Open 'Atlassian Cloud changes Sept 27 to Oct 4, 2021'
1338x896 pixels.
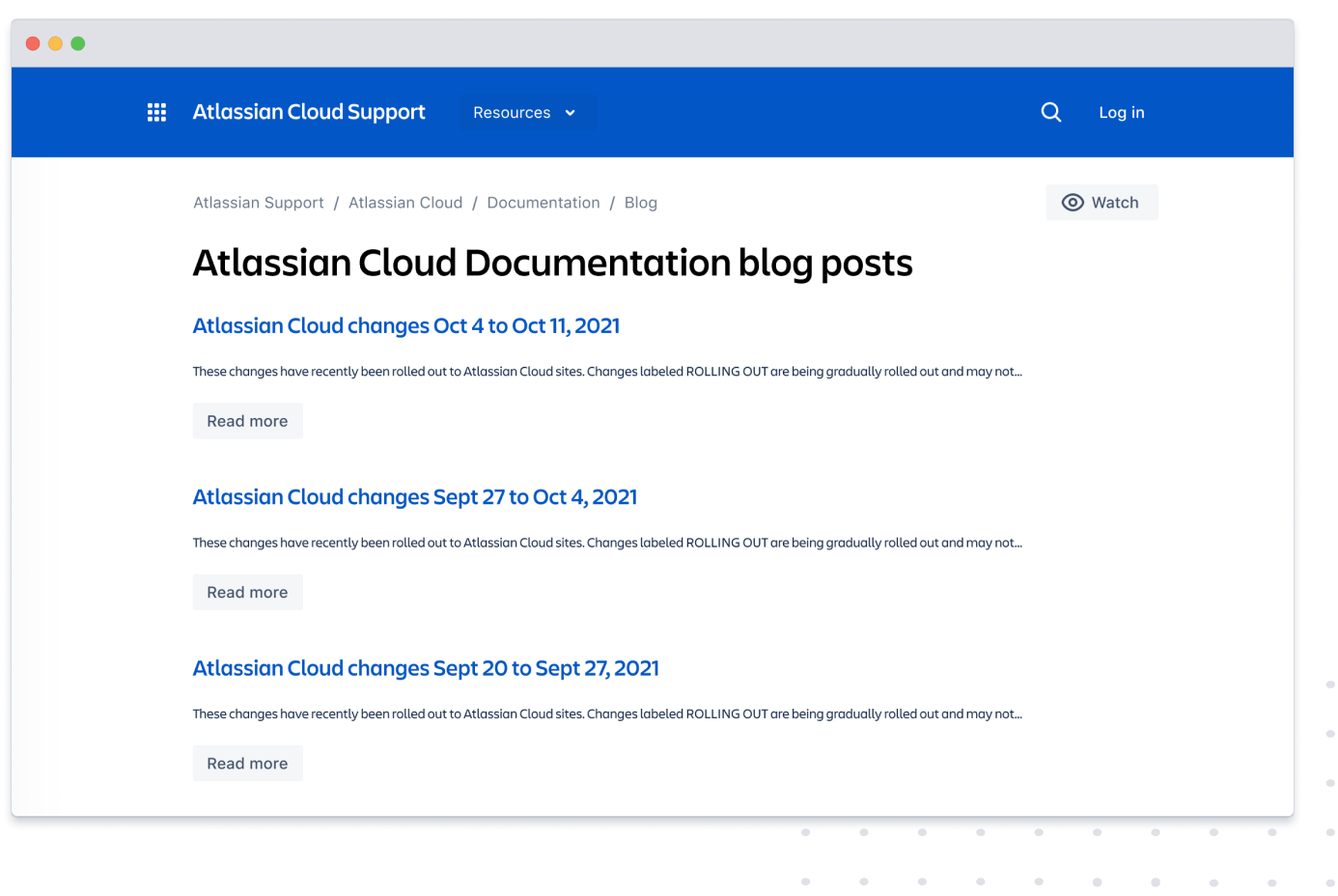414,496
